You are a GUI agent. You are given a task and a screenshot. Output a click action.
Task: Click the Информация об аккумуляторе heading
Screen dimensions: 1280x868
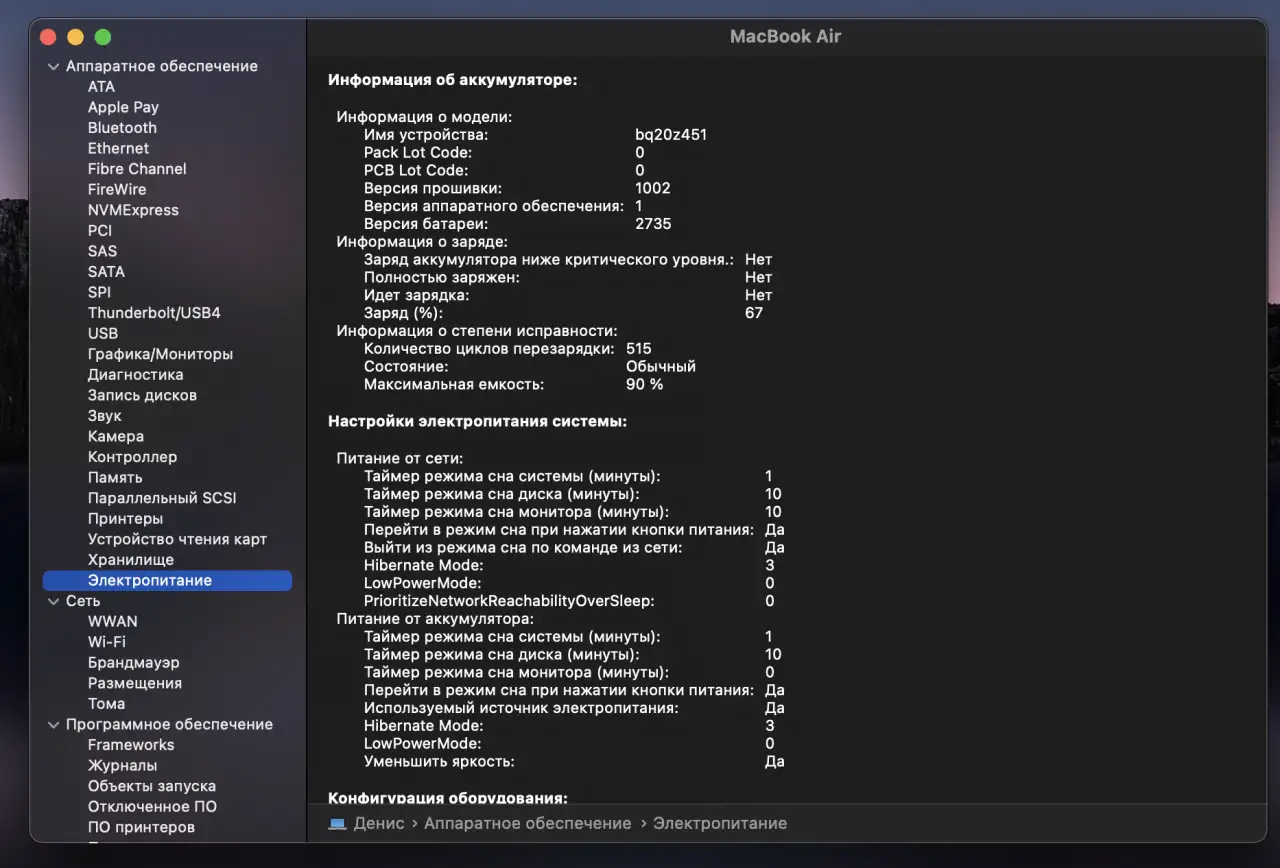[x=453, y=80]
